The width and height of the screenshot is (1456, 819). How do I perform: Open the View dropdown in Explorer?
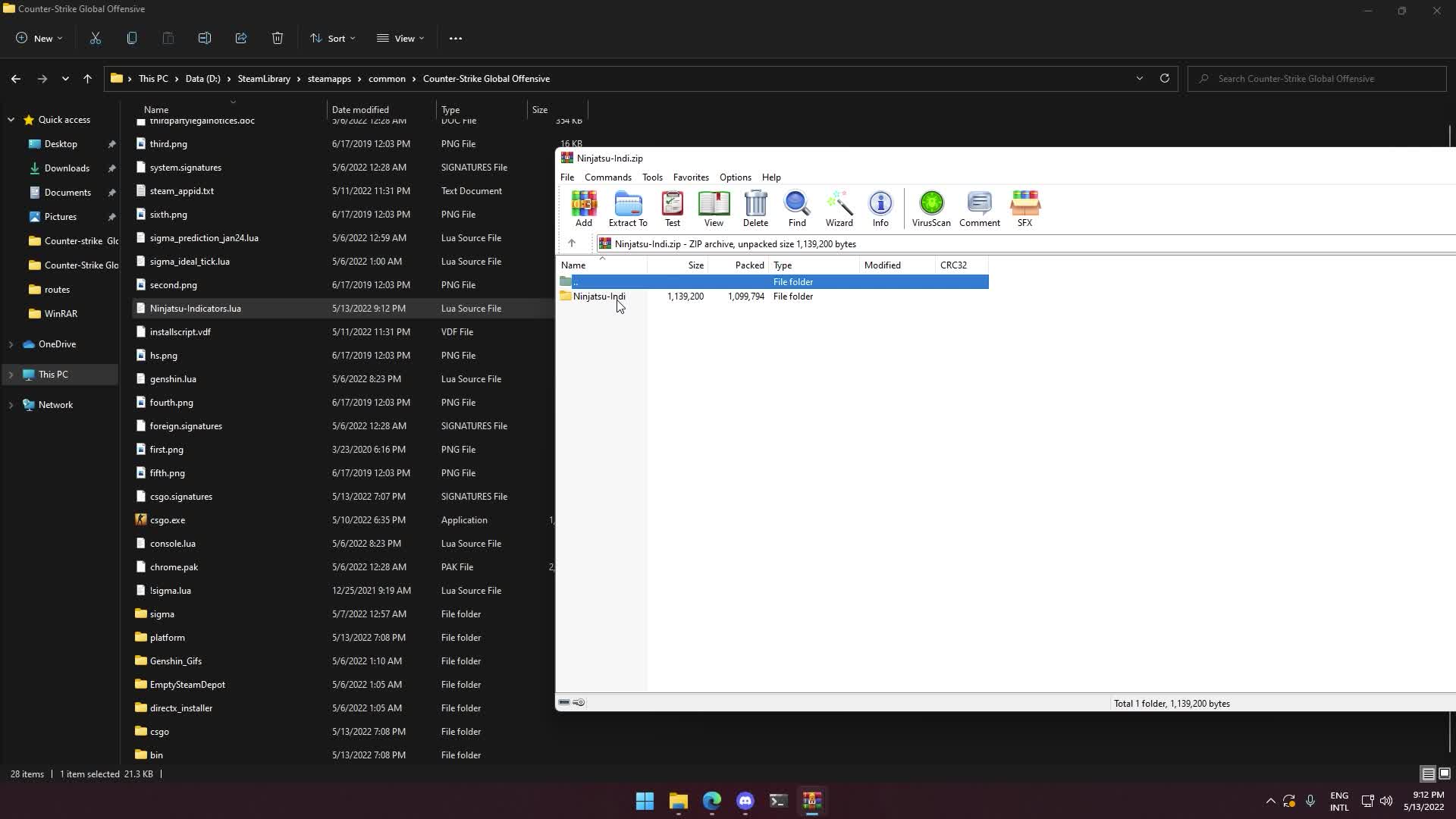point(400,38)
